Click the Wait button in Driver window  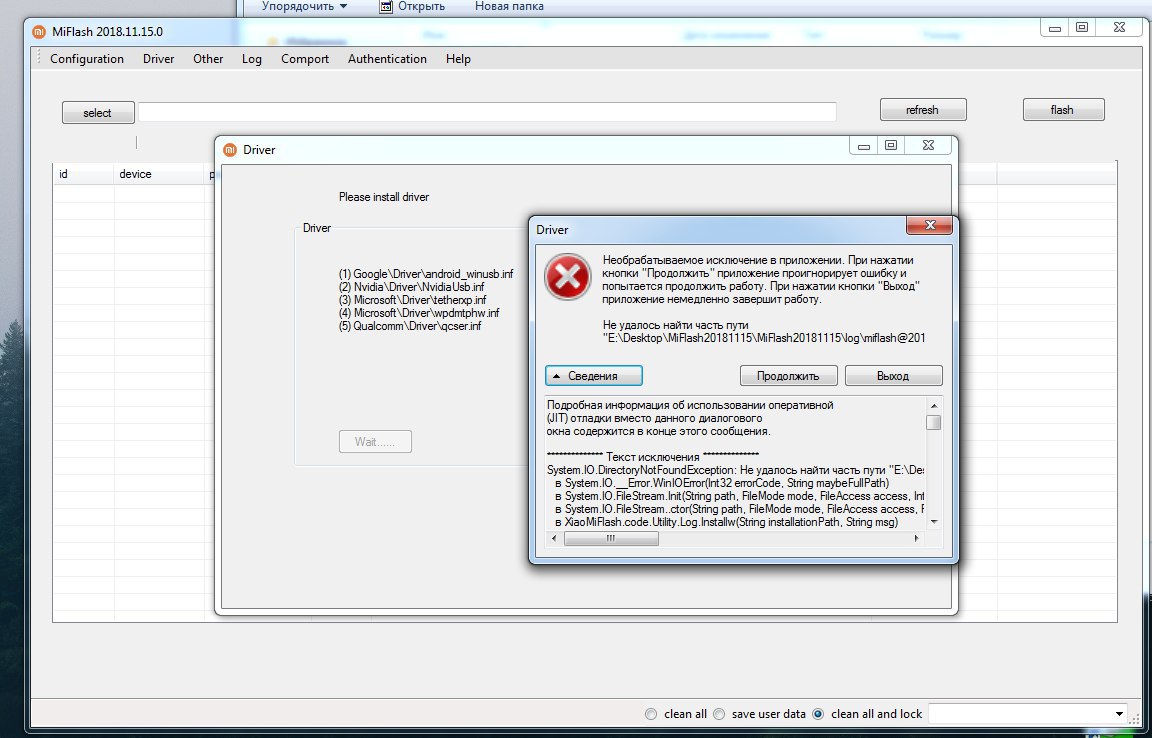point(375,442)
